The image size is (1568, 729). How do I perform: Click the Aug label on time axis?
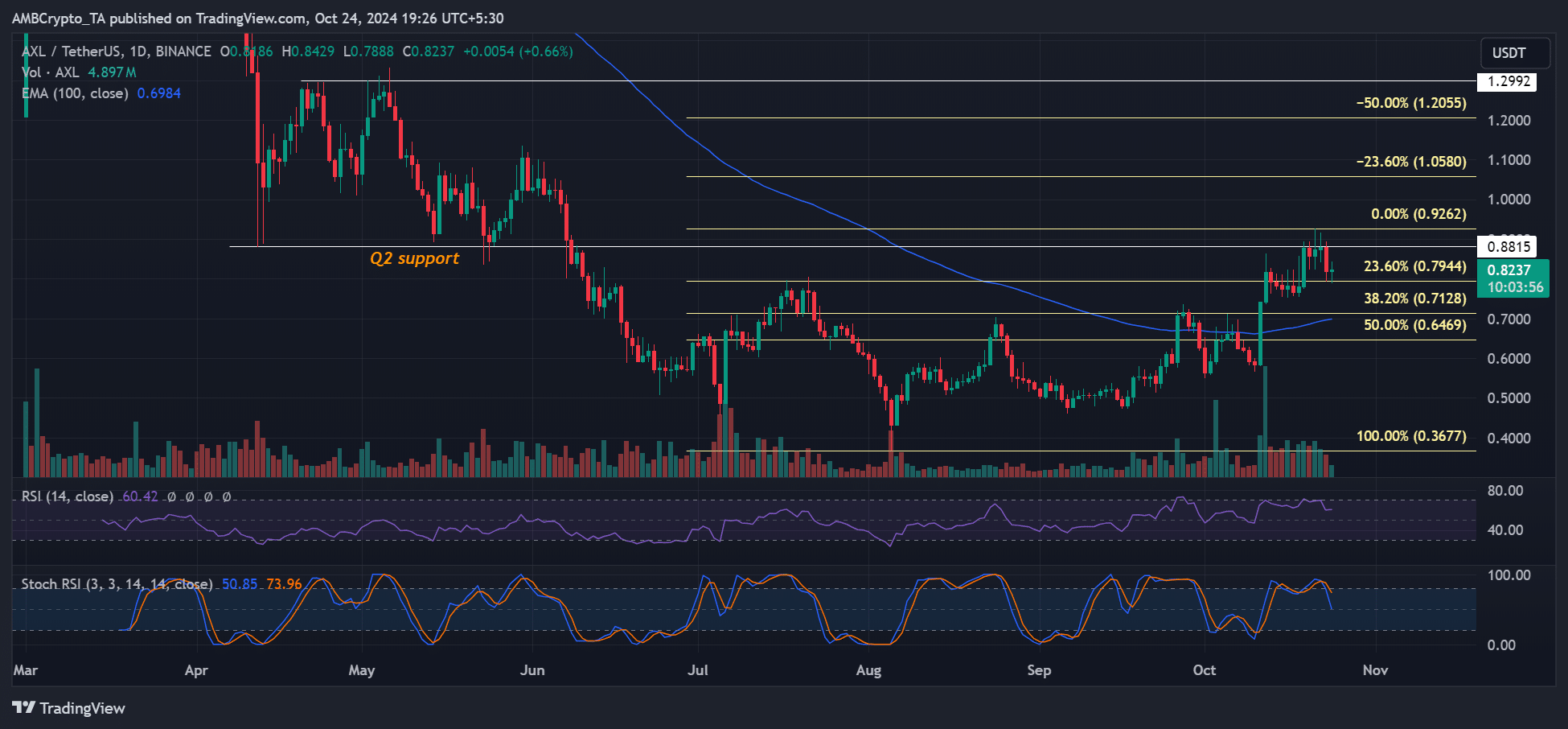point(868,670)
